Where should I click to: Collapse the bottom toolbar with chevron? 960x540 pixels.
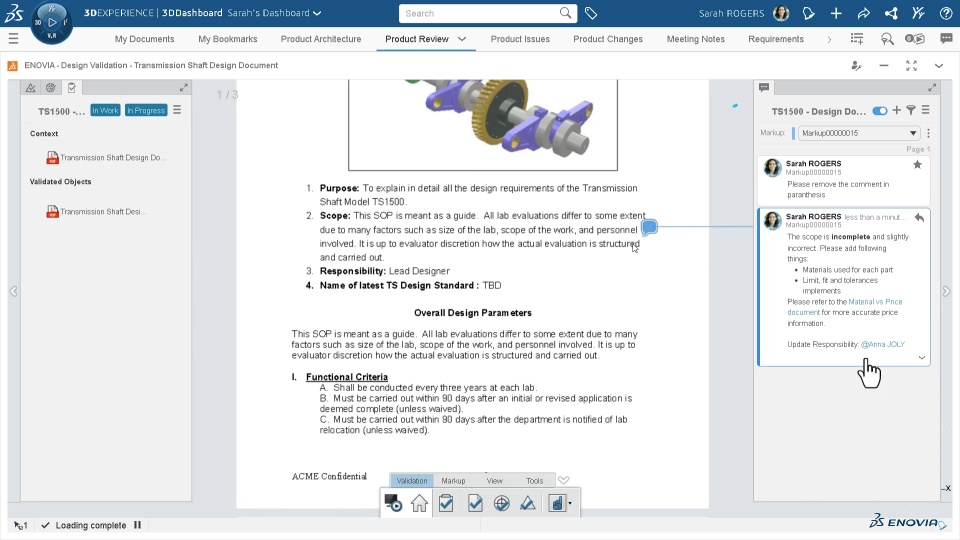(564, 480)
